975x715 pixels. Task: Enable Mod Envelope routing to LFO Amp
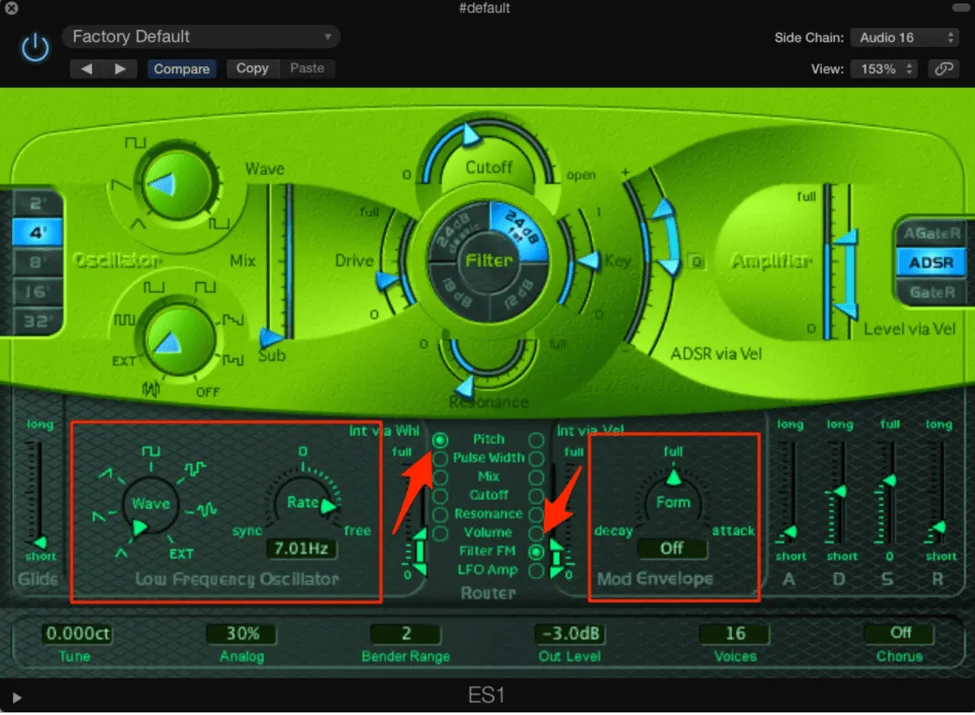click(536, 571)
